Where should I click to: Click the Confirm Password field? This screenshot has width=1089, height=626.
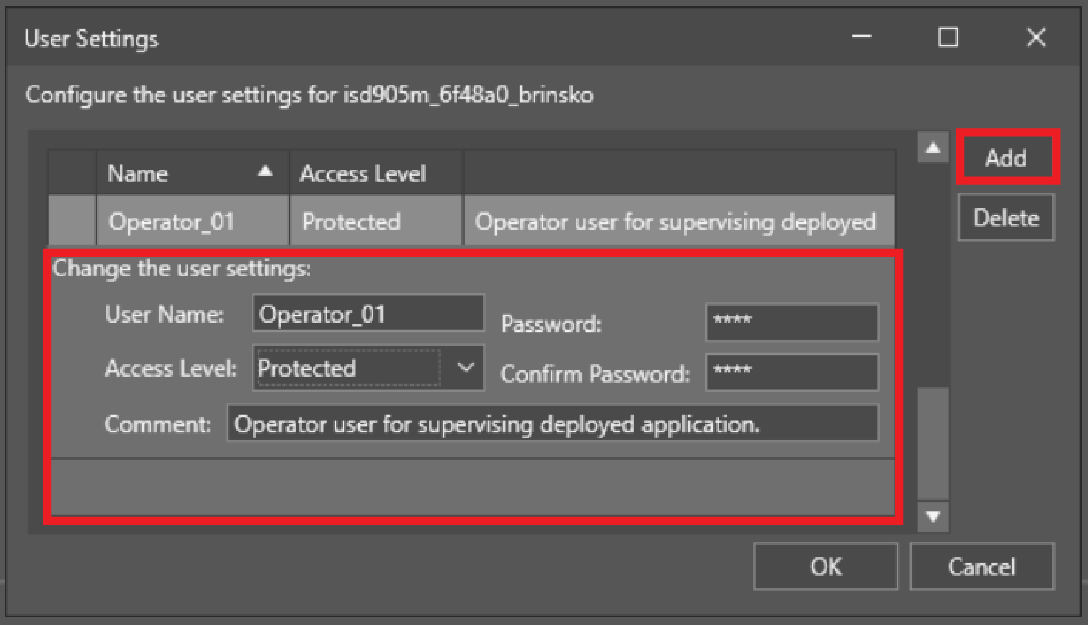[x=791, y=373]
